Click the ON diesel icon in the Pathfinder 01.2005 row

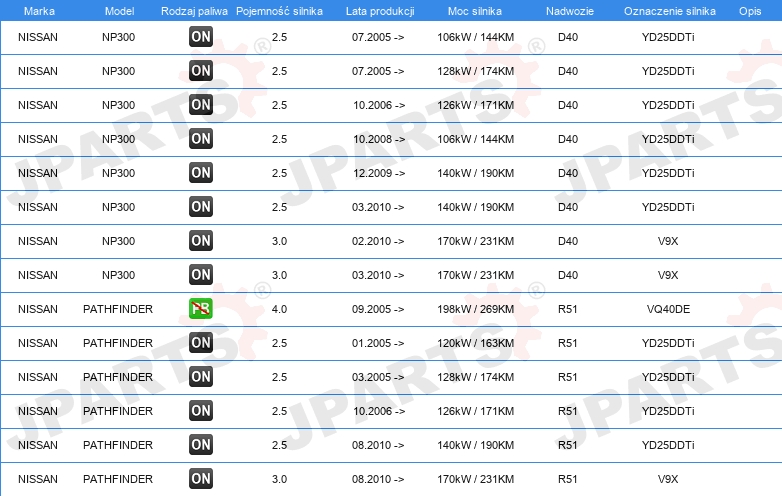201,343
